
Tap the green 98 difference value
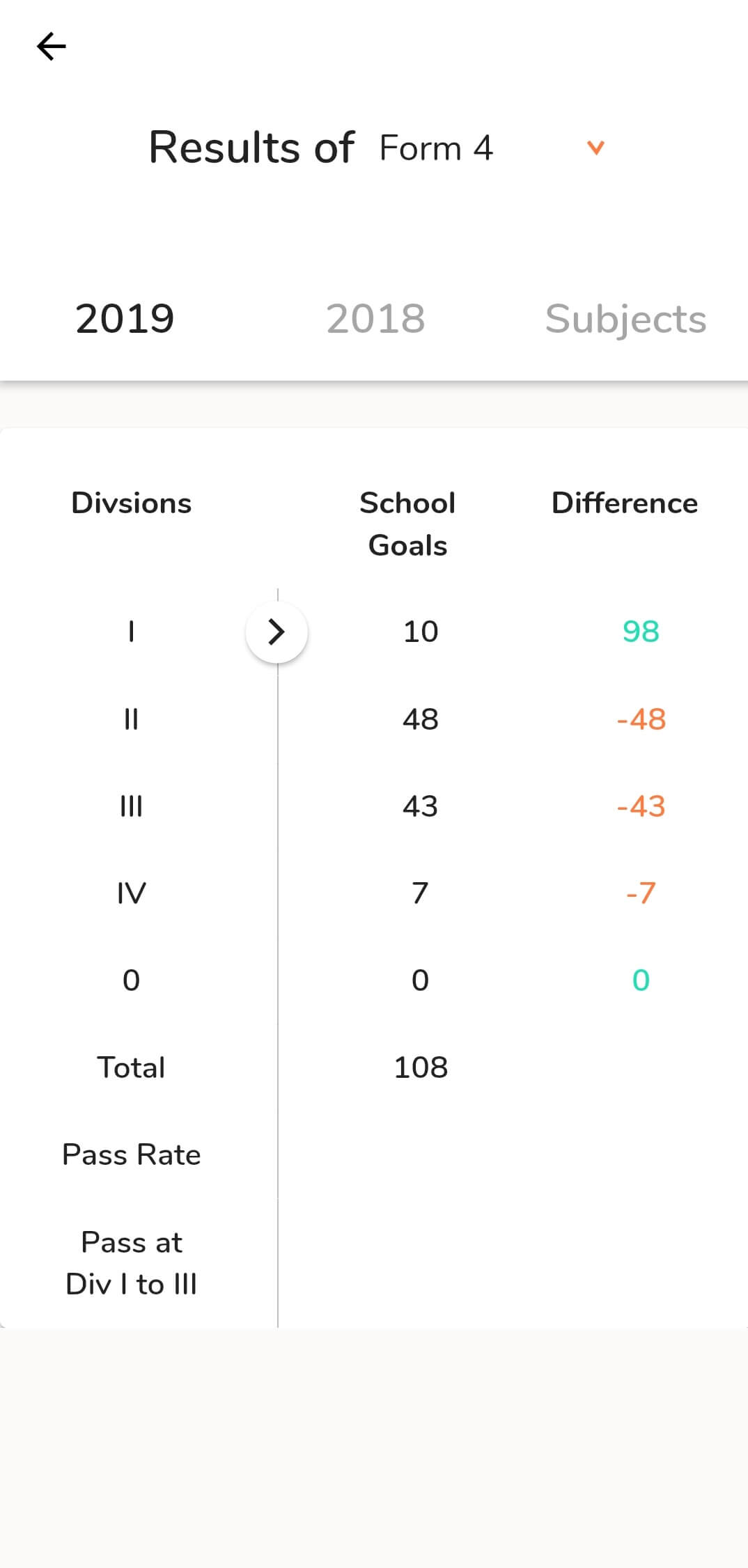click(641, 632)
